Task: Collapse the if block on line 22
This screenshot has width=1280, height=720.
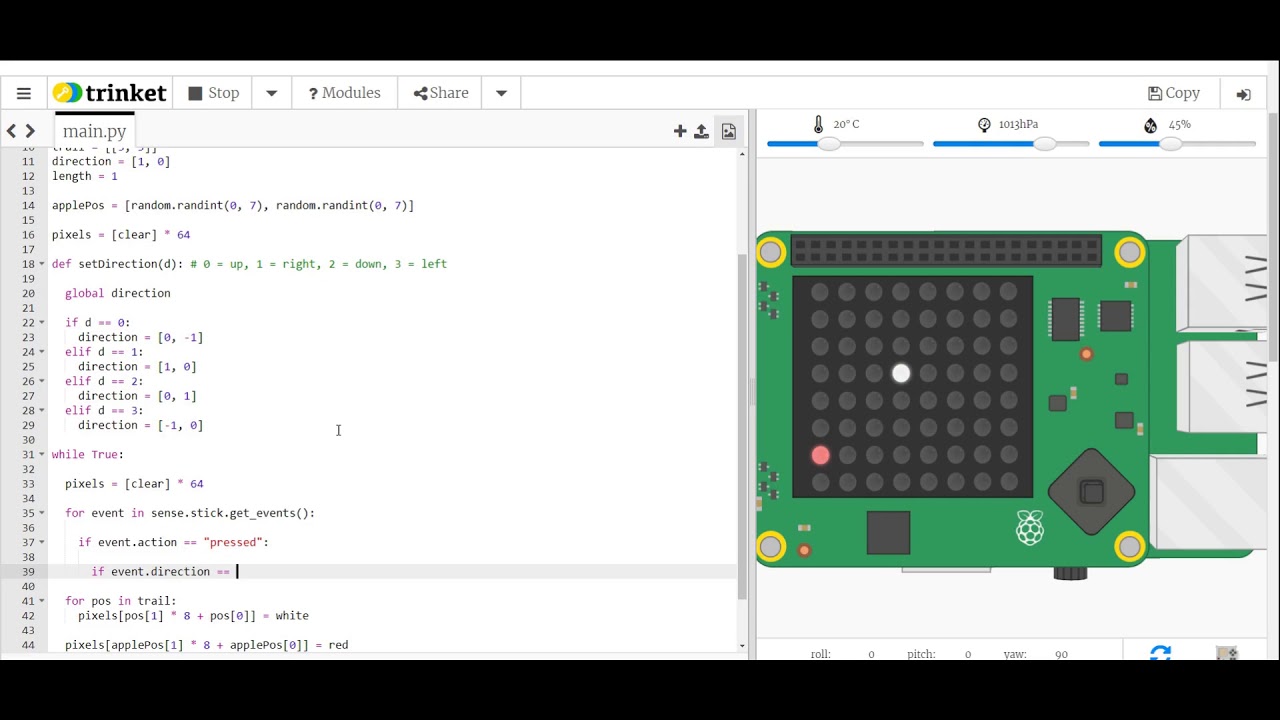Action: pyautogui.click(x=41, y=322)
